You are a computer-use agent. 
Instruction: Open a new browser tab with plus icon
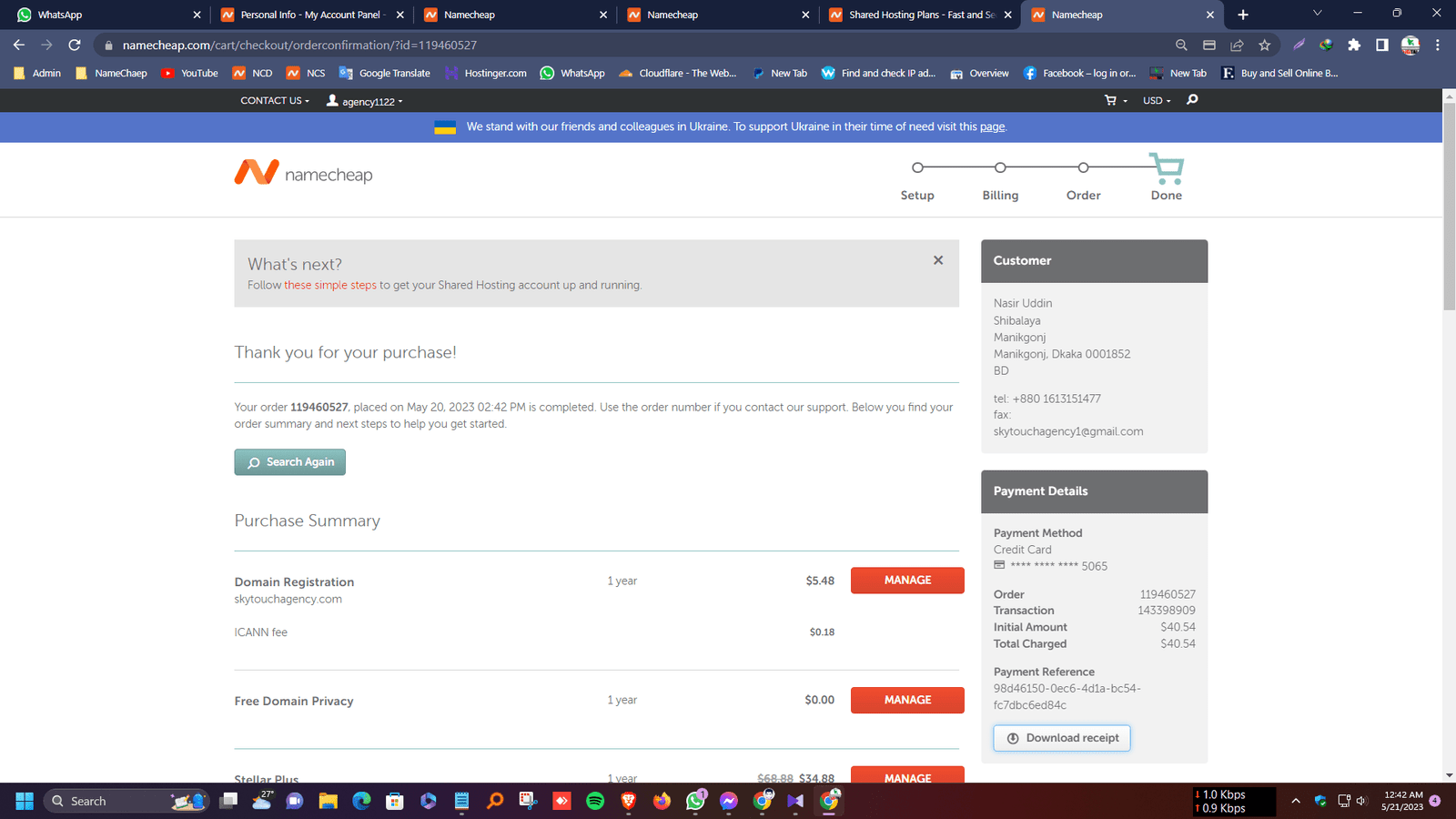tap(1243, 15)
